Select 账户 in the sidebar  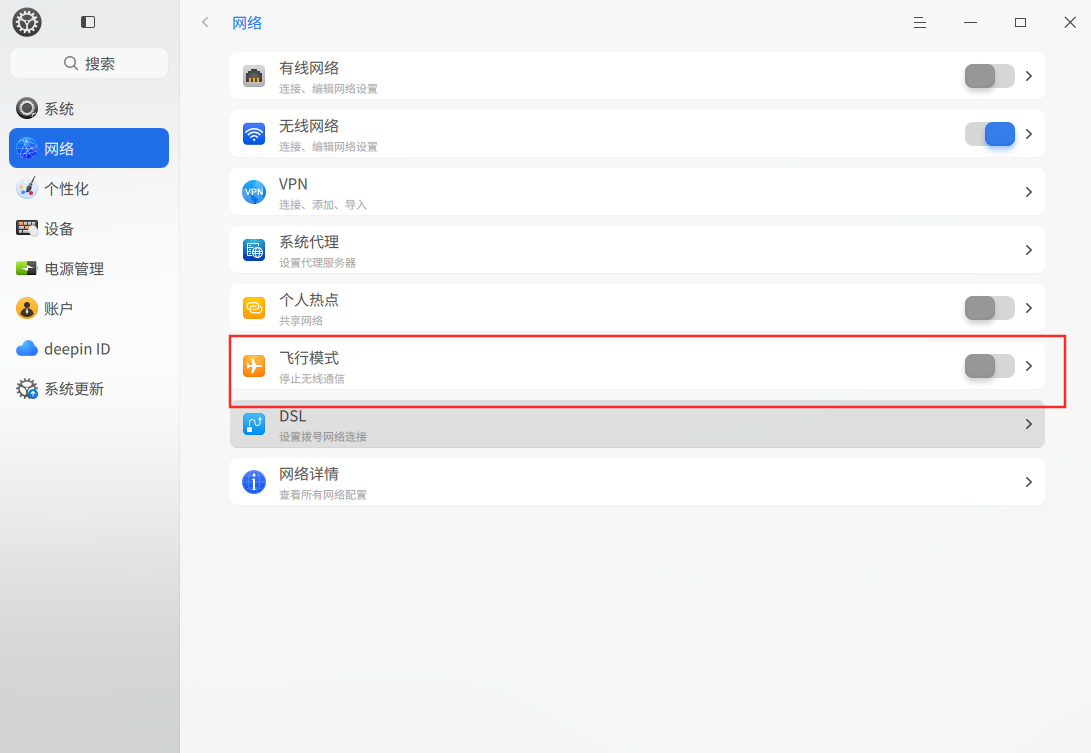pyautogui.click(x=89, y=308)
